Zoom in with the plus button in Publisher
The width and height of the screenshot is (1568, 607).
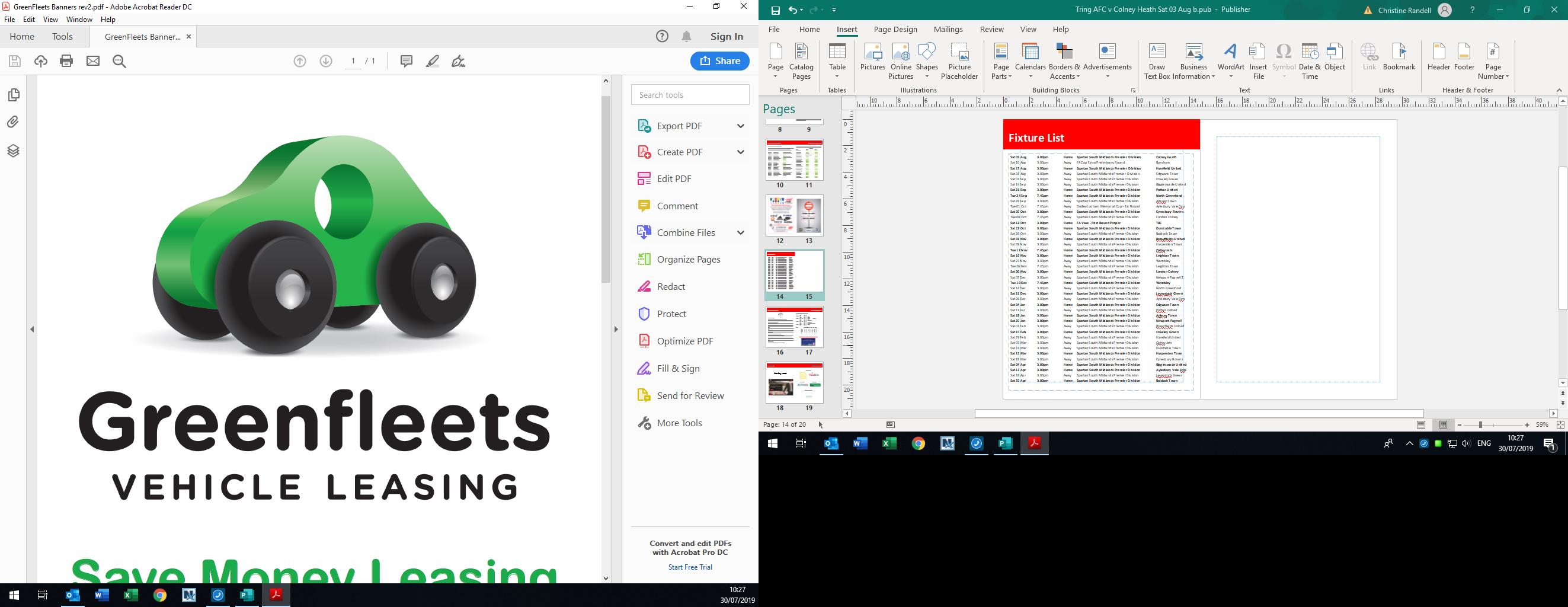(x=1527, y=425)
